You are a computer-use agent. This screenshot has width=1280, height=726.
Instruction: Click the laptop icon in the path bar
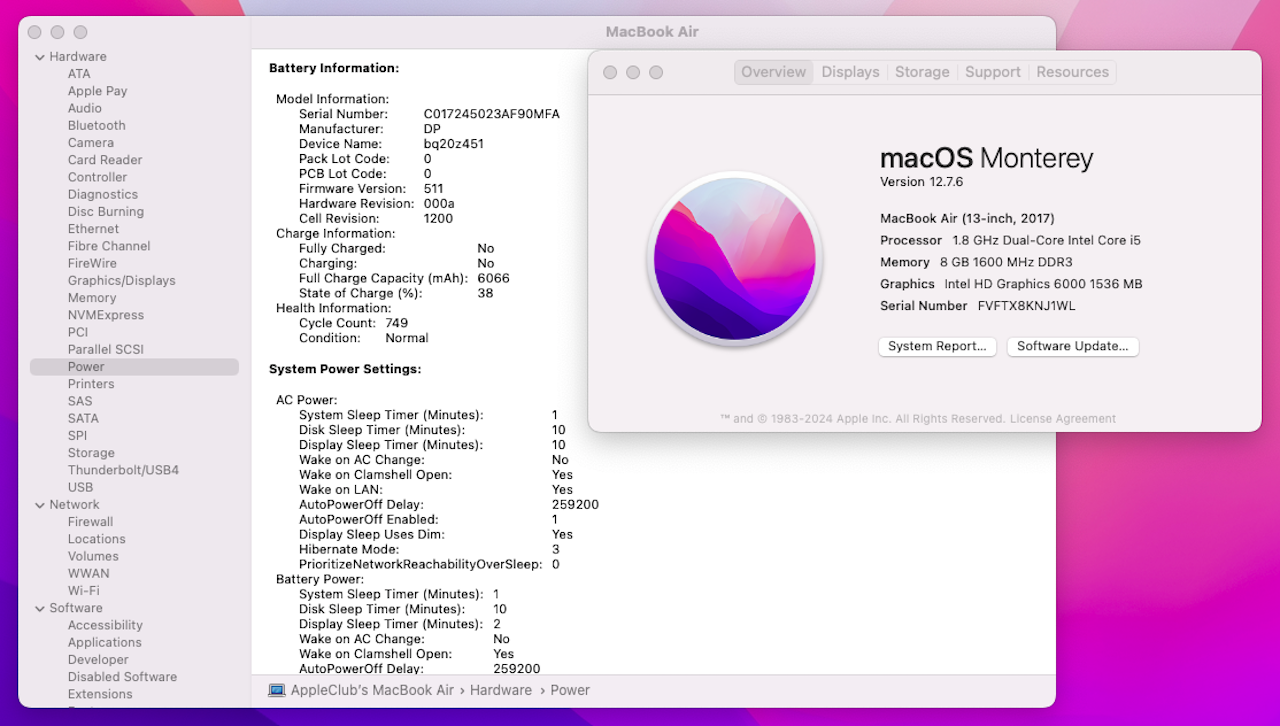tap(277, 690)
